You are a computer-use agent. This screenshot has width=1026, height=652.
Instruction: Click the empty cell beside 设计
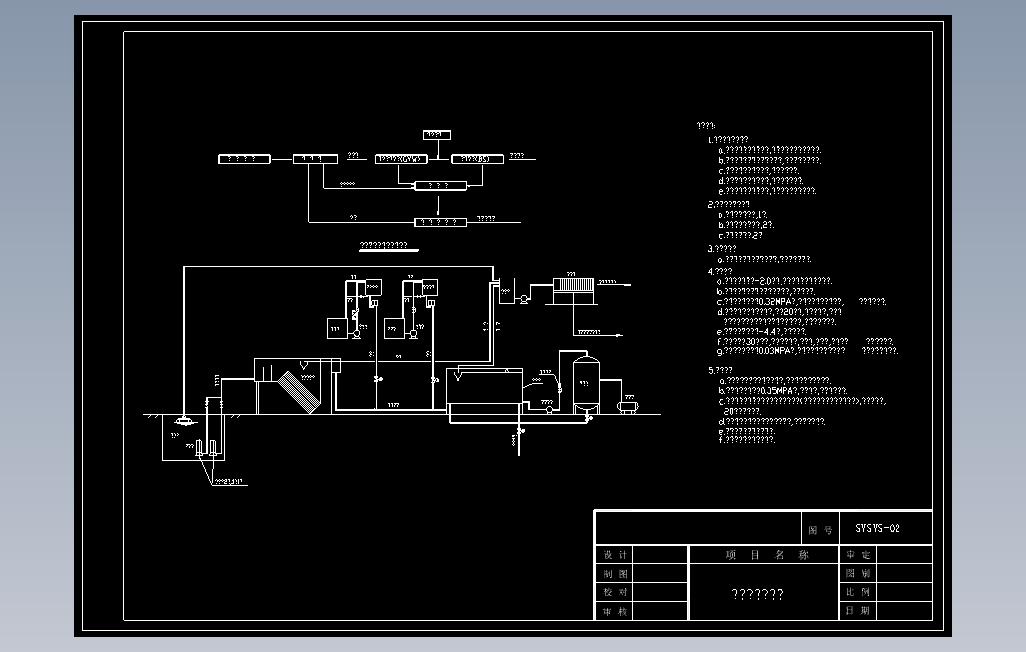pyautogui.click(x=660, y=555)
